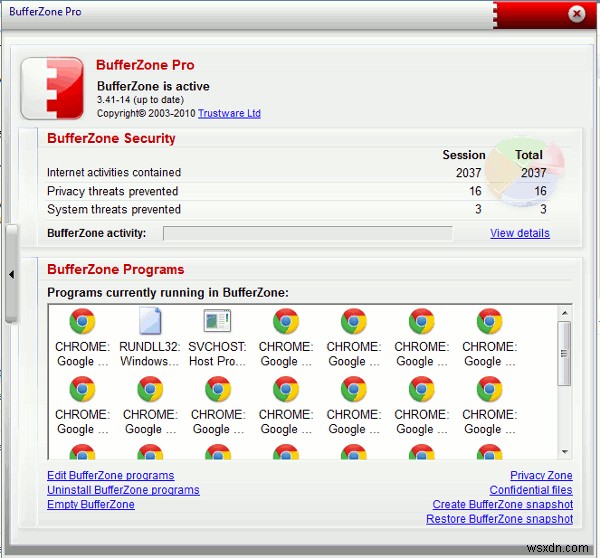
Task: Click Create BufferZone snapshot
Action: pyautogui.click(x=502, y=504)
